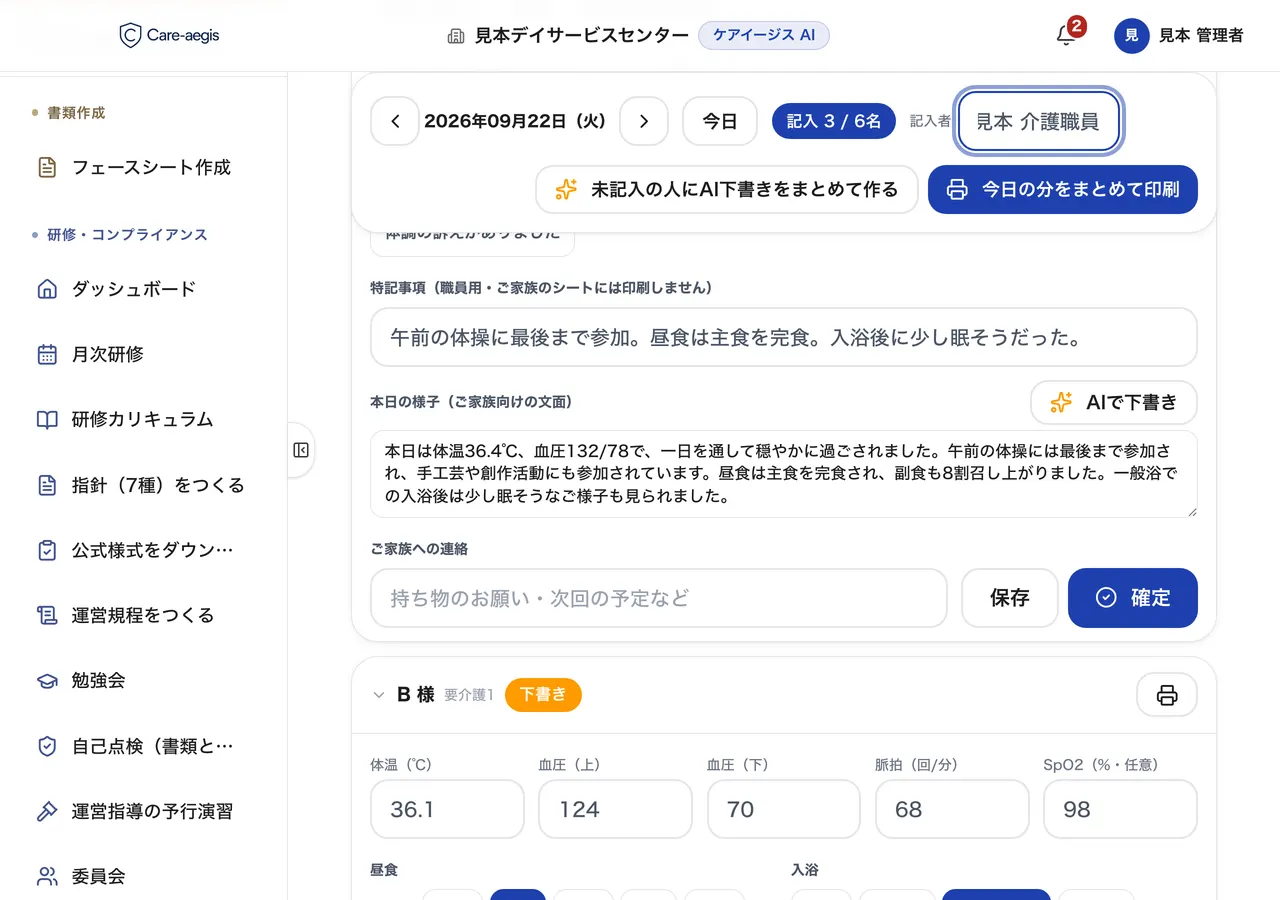Viewport: 1280px width, 900px height.
Task: Click the 運営指導の予行演習 gavel icon
Action: click(x=47, y=811)
